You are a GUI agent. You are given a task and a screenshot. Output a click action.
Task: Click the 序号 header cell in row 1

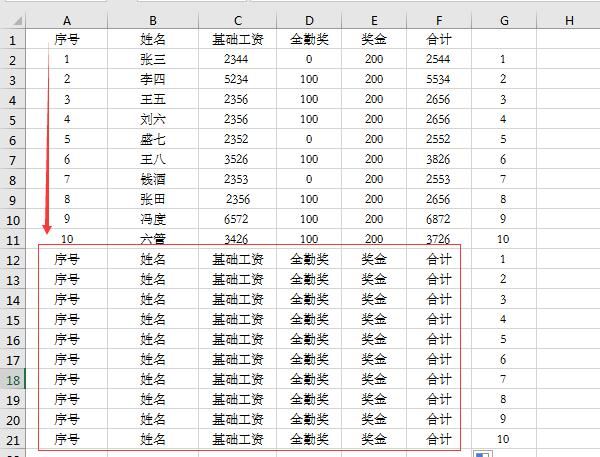(x=67, y=39)
